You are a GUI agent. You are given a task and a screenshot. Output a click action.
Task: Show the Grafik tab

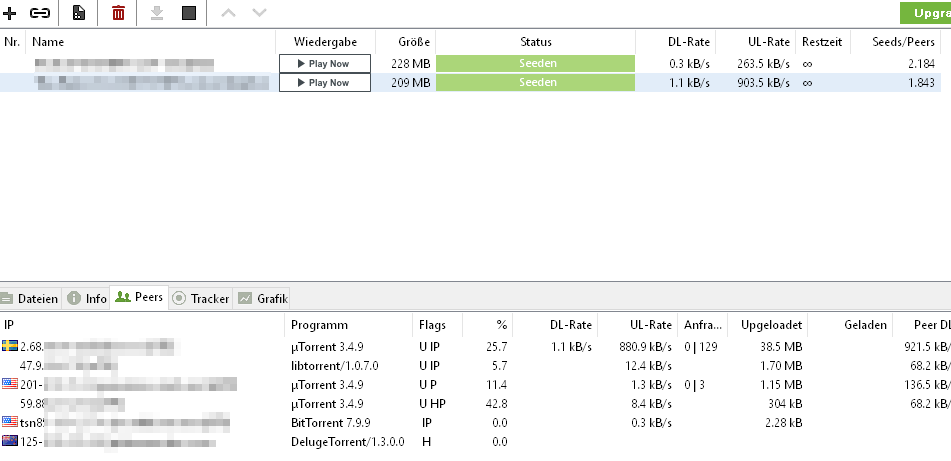pos(263,298)
